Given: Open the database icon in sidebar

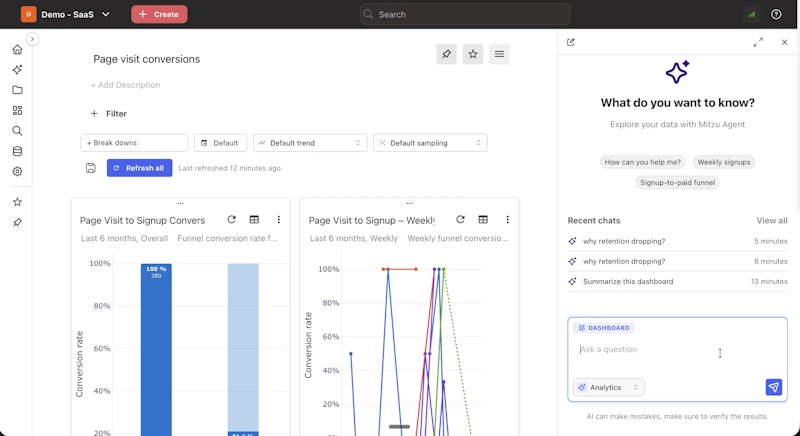Looking at the screenshot, I should [x=17, y=151].
